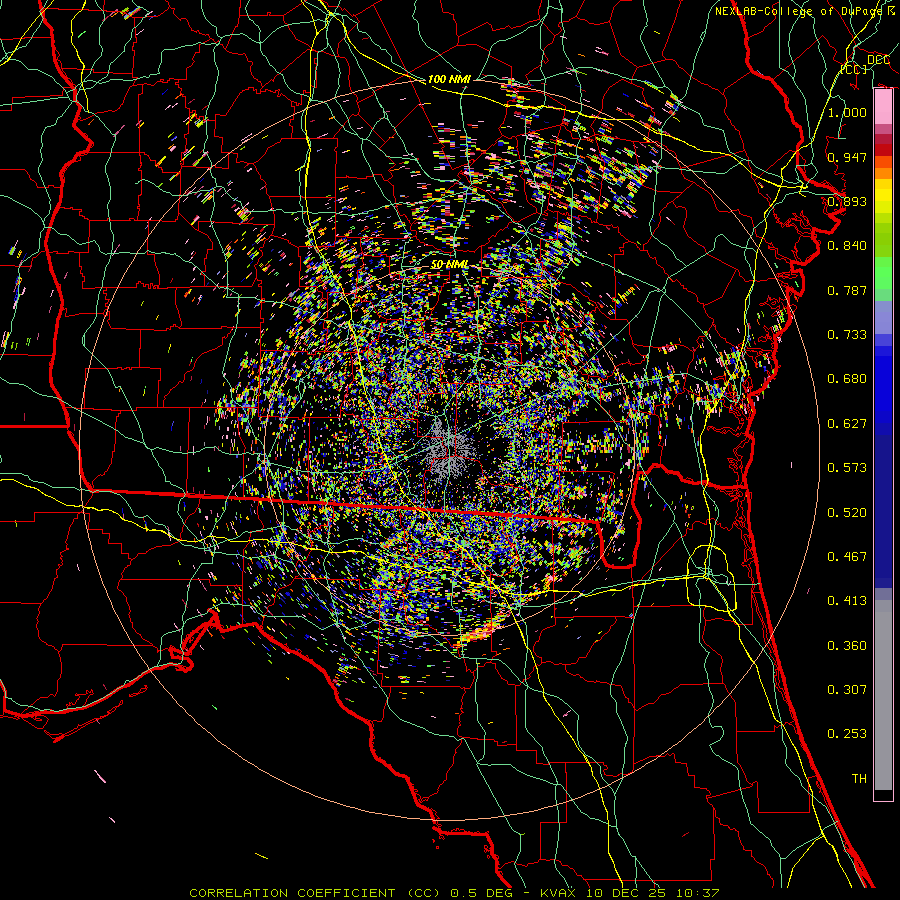Viewport: 900px width, 900px height.
Task: Click the 0.520 value on the color scale
Action: [x=847, y=513]
